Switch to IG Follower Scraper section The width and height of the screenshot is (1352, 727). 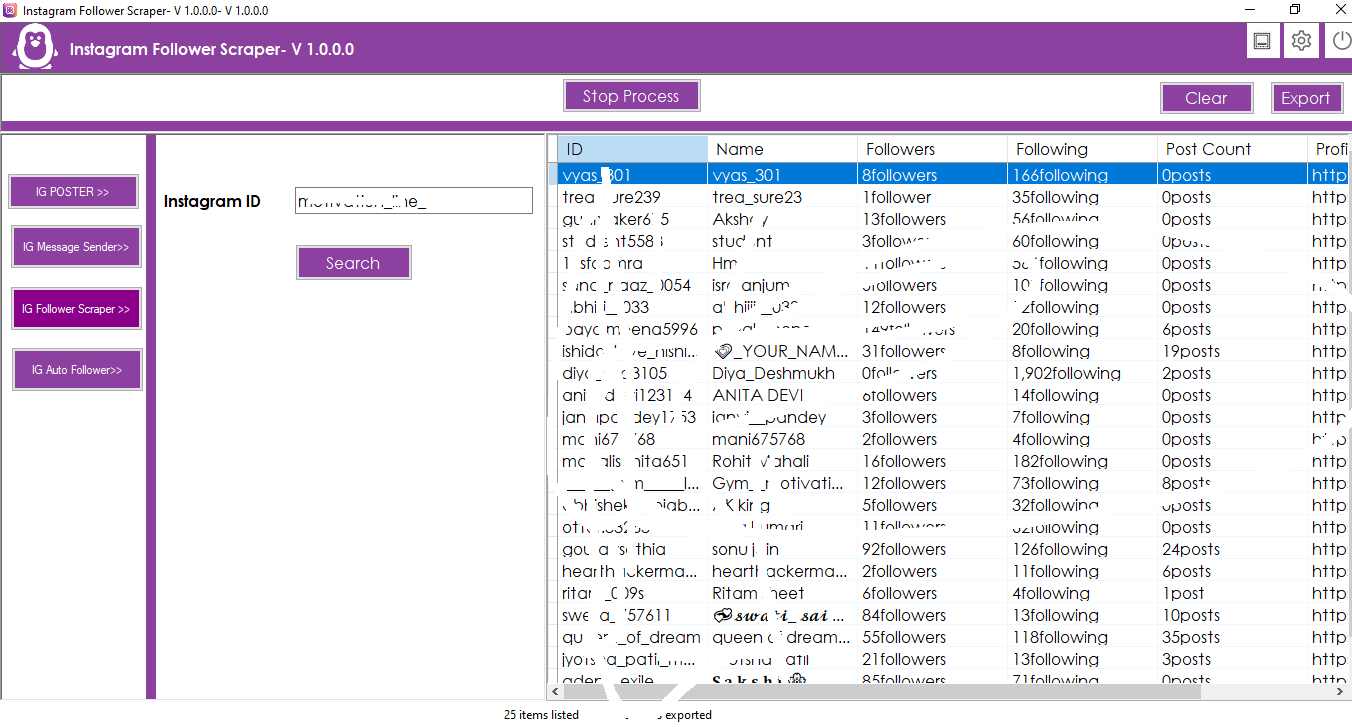pos(76,309)
